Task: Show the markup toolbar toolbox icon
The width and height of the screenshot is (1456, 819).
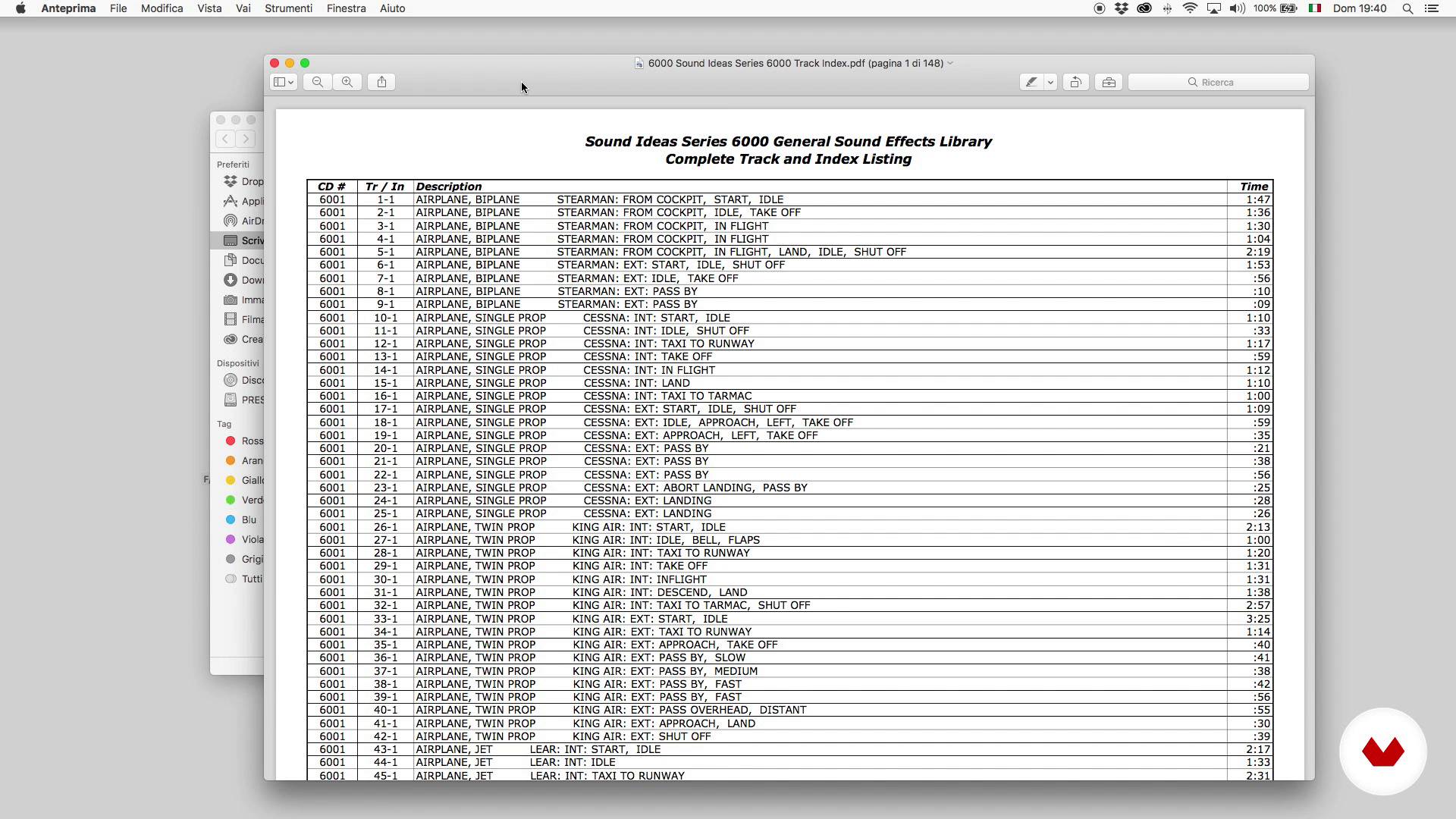Action: point(1109,82)
